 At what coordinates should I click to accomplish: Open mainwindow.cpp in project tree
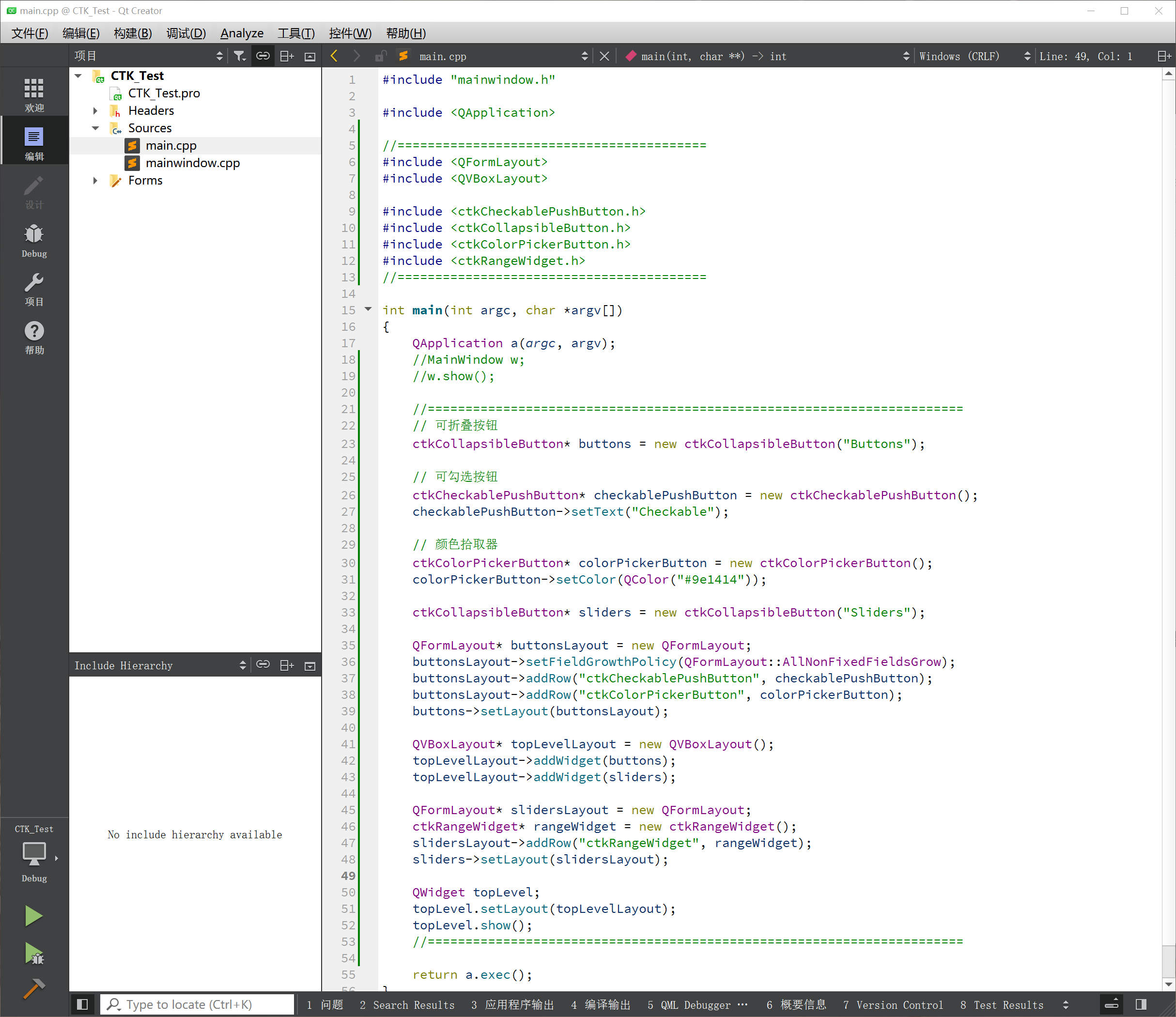click(x=192, y=164)
